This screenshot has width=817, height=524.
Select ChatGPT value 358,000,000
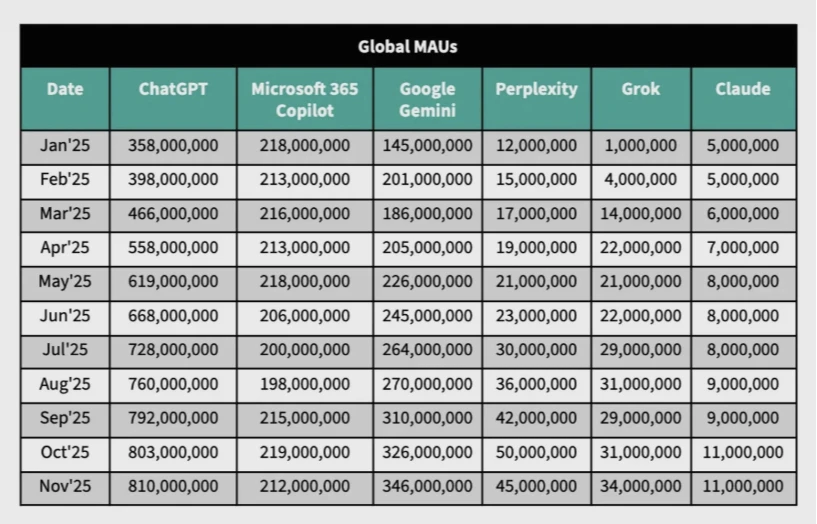coord(173,146)
